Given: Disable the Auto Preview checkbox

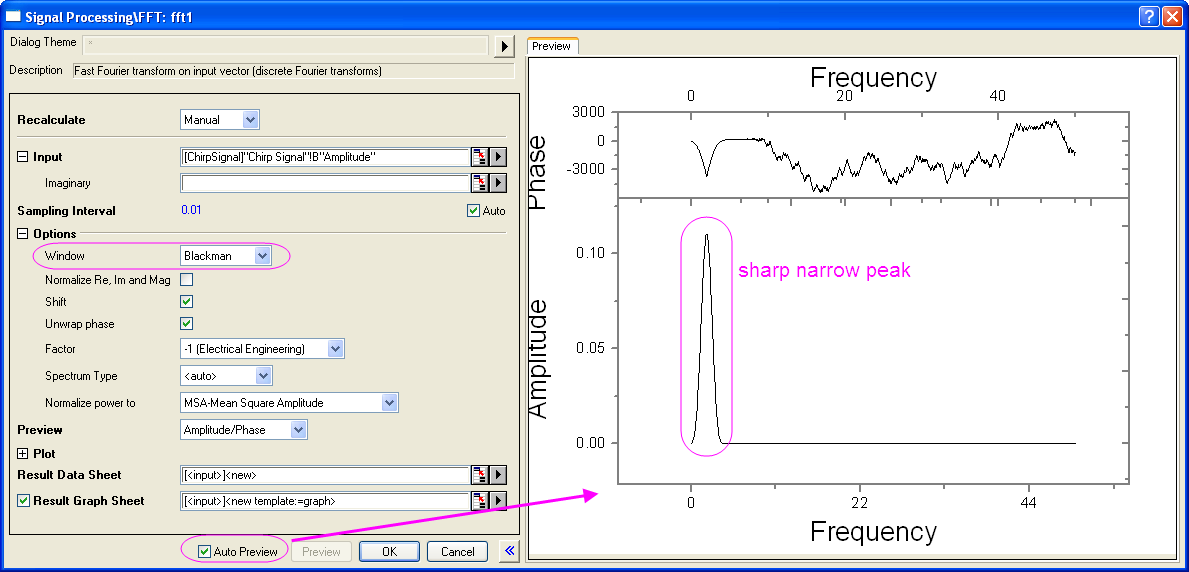Looking at the screenshot, I should point(204,552).
